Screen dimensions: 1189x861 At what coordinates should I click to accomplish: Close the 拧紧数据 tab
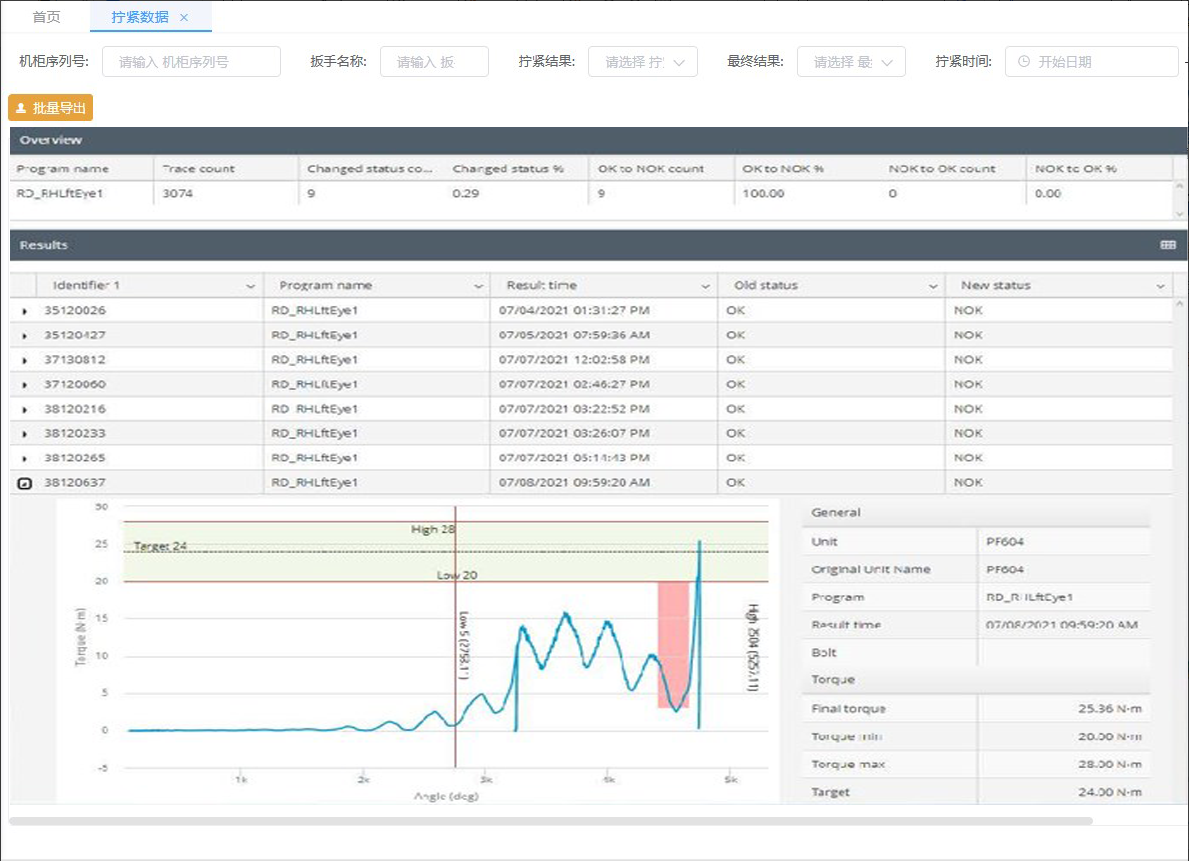click(x=184, y=17)
